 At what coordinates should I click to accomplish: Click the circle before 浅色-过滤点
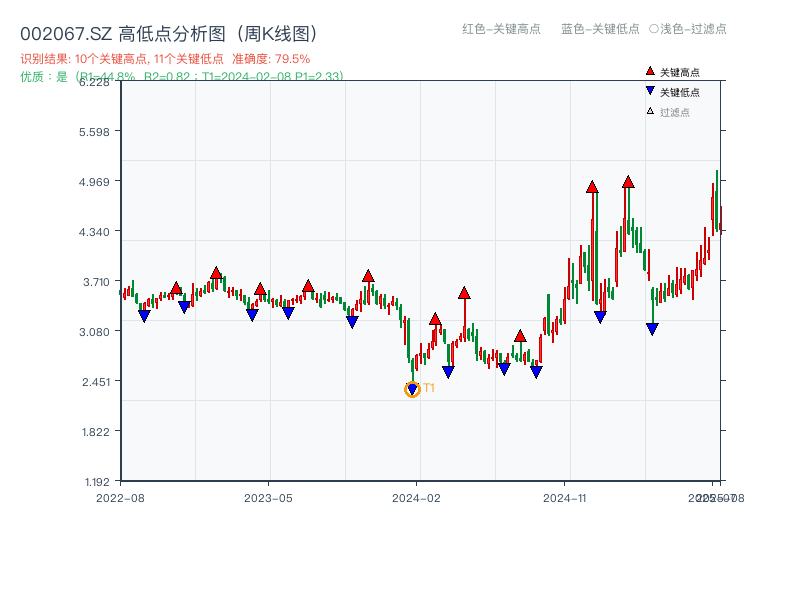(653, 29)
